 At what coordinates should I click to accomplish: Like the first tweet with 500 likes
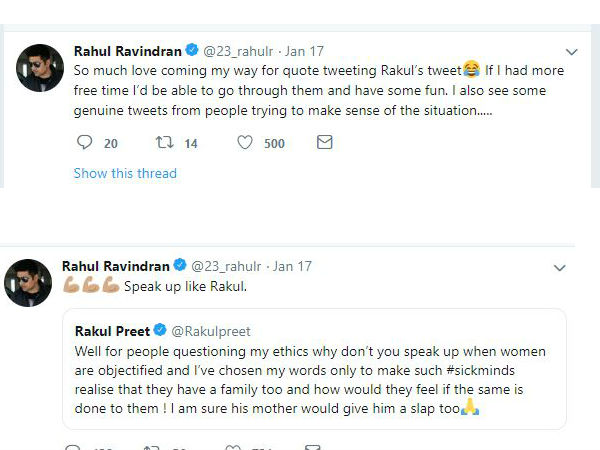tap(245, 143)
